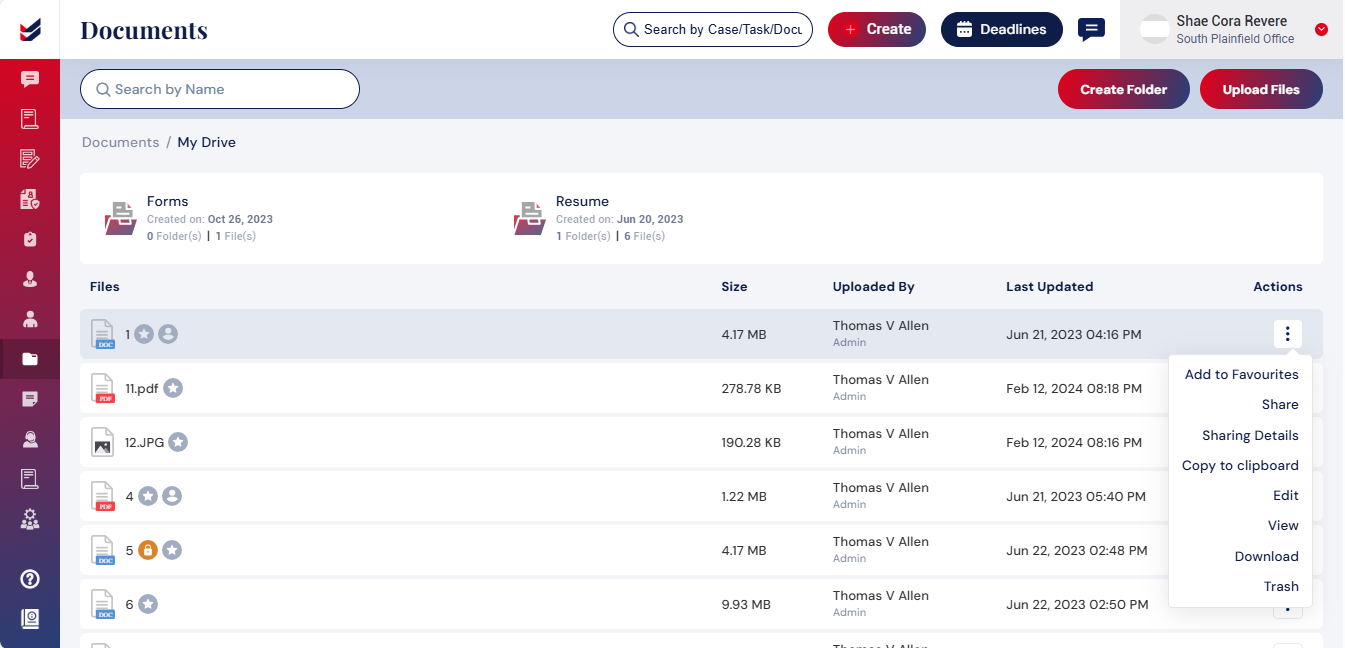Focus the Search by Name field

pyautogui.click(x=220, y=89)
